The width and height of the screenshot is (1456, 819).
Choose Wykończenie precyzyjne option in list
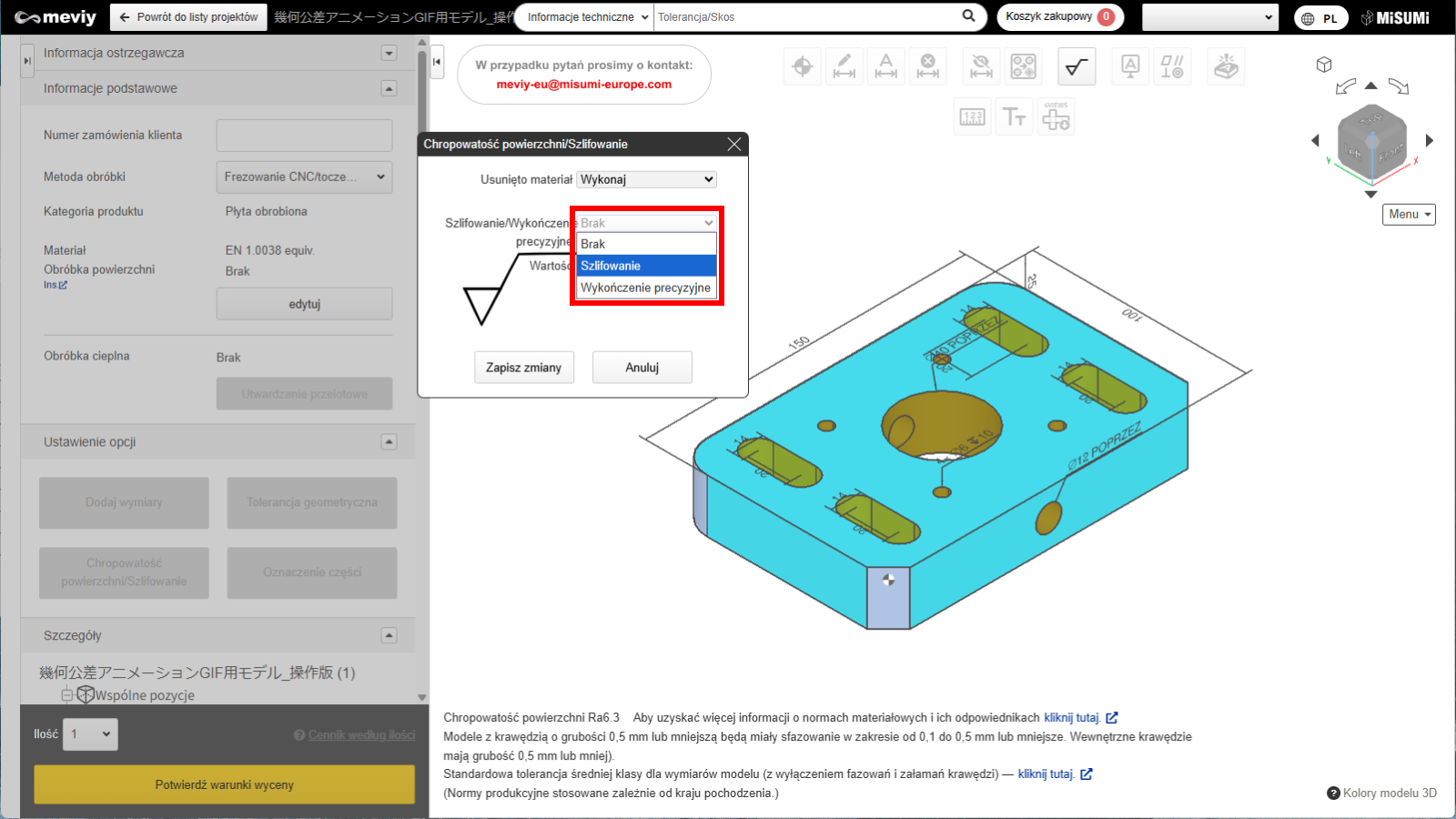(x=646, y=288)
